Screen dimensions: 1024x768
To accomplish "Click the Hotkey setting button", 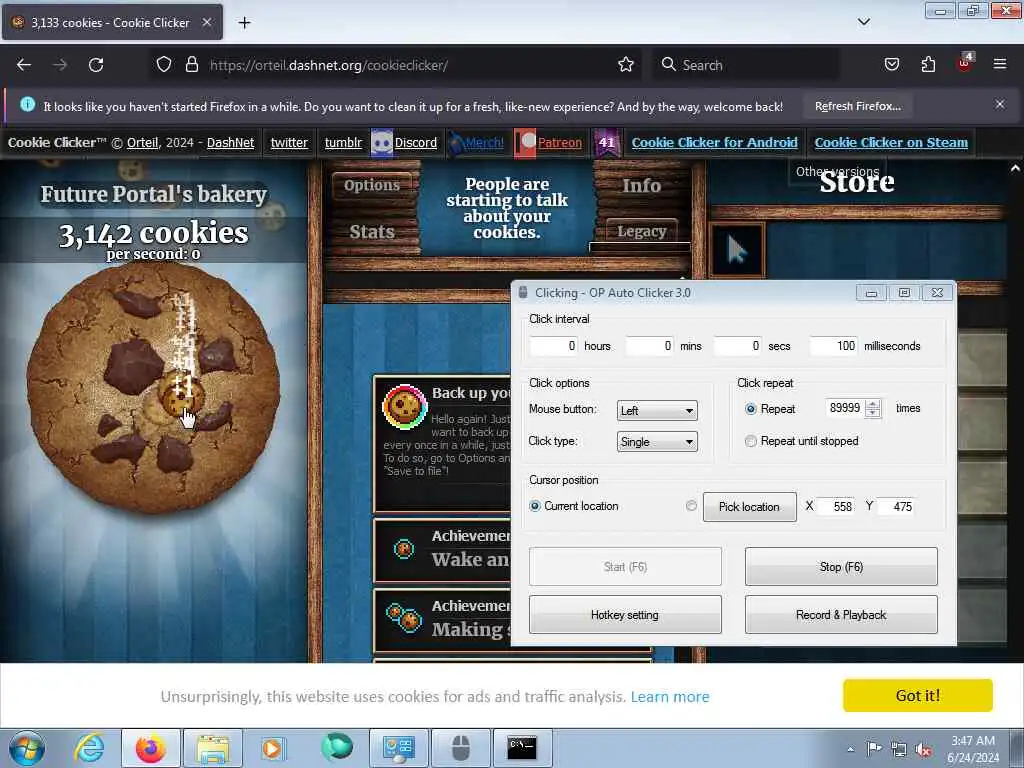I will (x=625, y=615).
